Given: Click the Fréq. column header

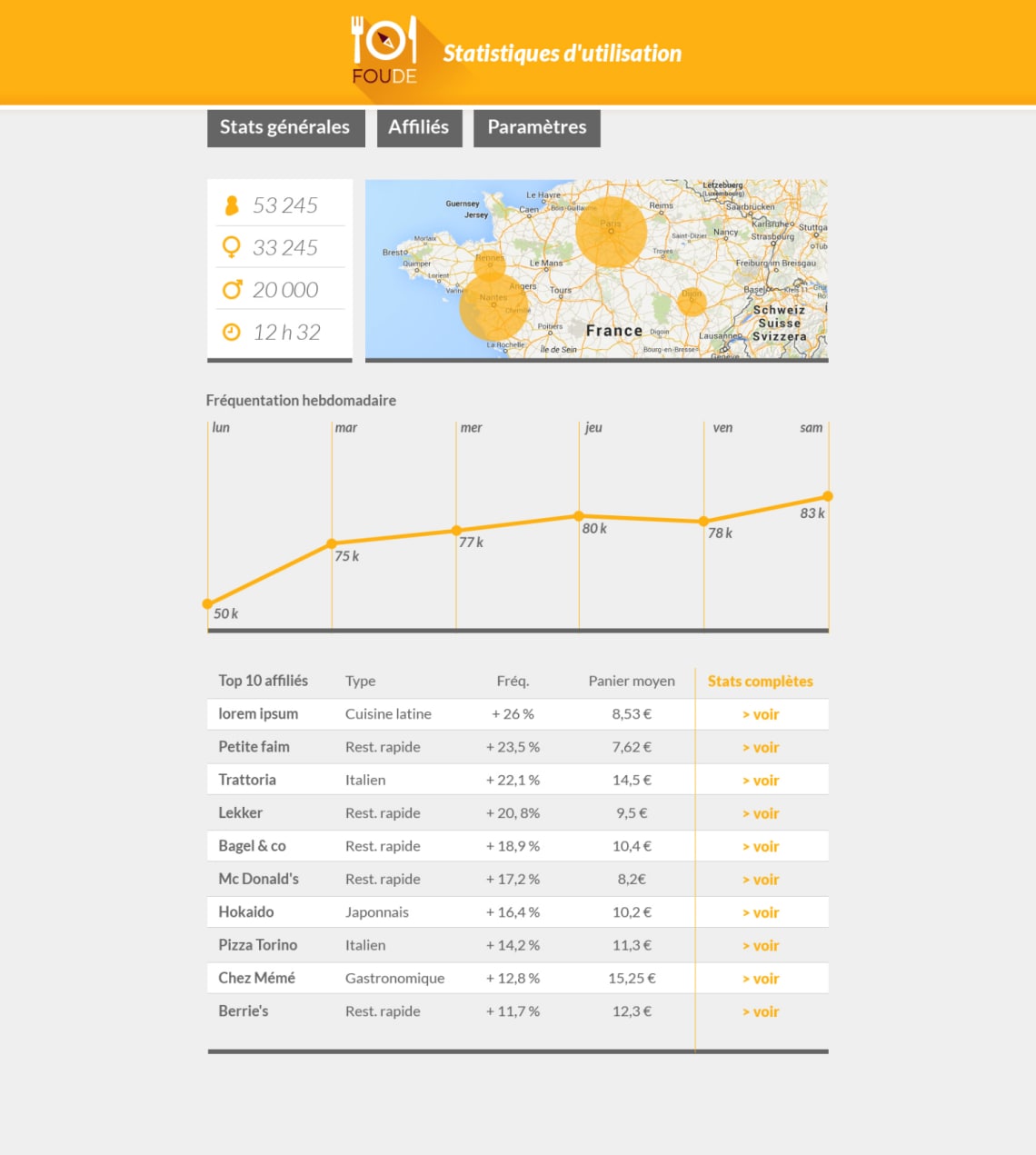Looking at the screenshot, I should pyautogui.click(x=513, y=682).
